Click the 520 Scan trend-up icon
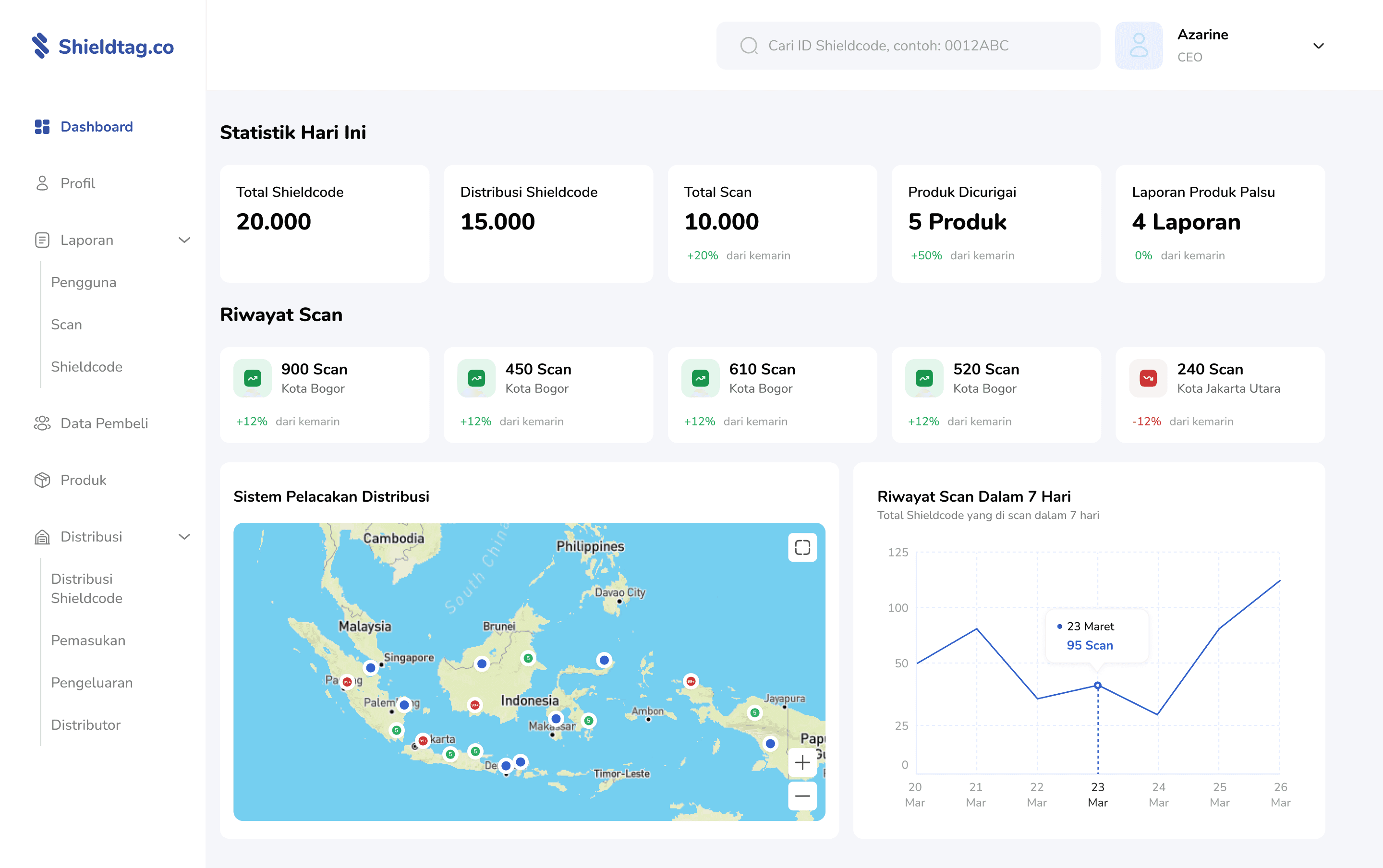Image resolution: width=1383 pixels, height=868 pixels. pos(924,378)
